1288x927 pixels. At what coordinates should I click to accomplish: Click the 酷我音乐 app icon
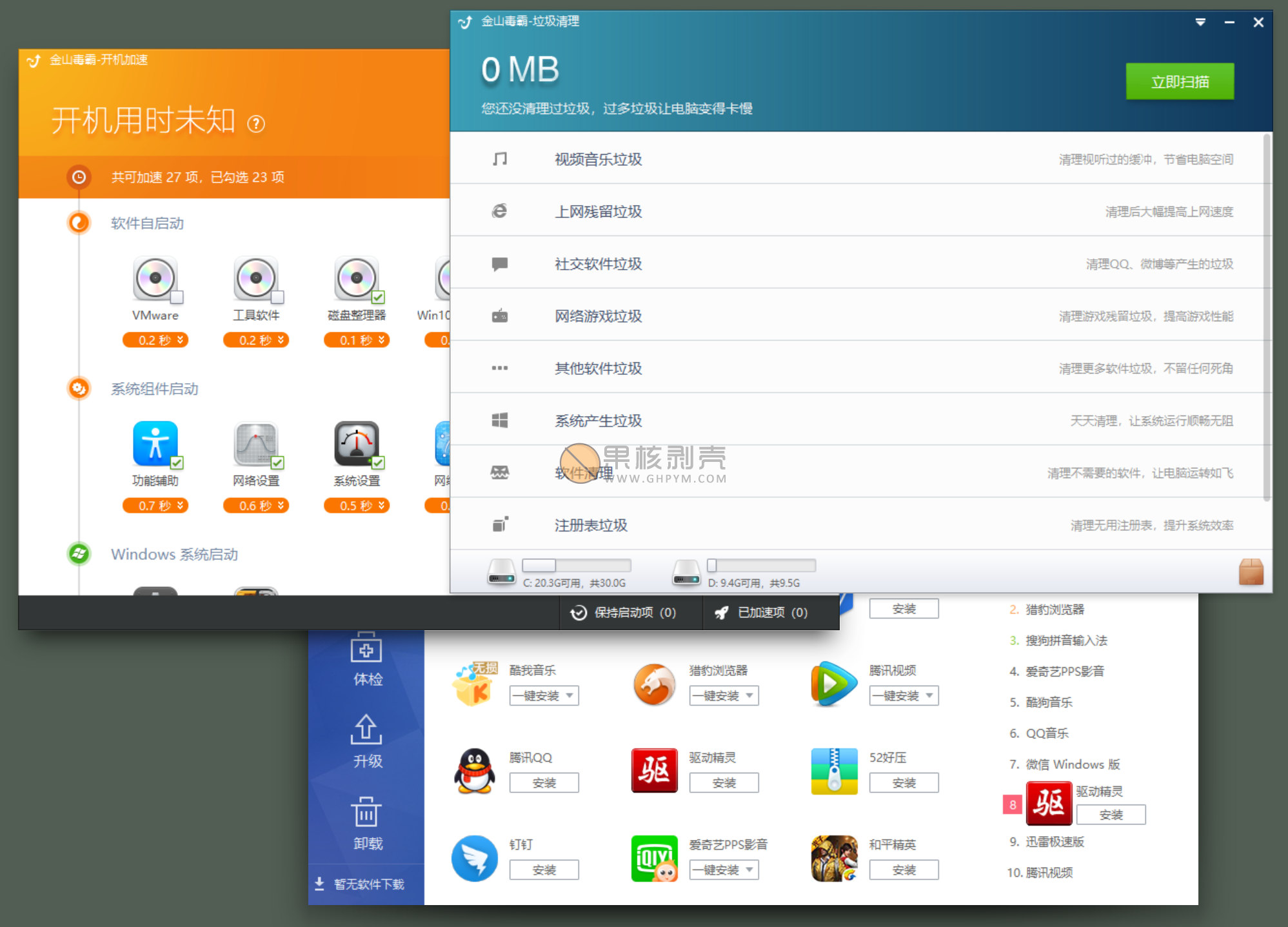click(475, 684)
